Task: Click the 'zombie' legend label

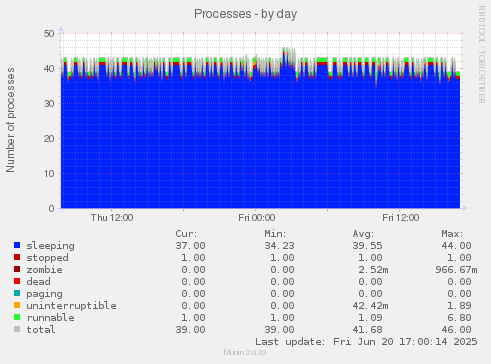Action: coord(44,270)
